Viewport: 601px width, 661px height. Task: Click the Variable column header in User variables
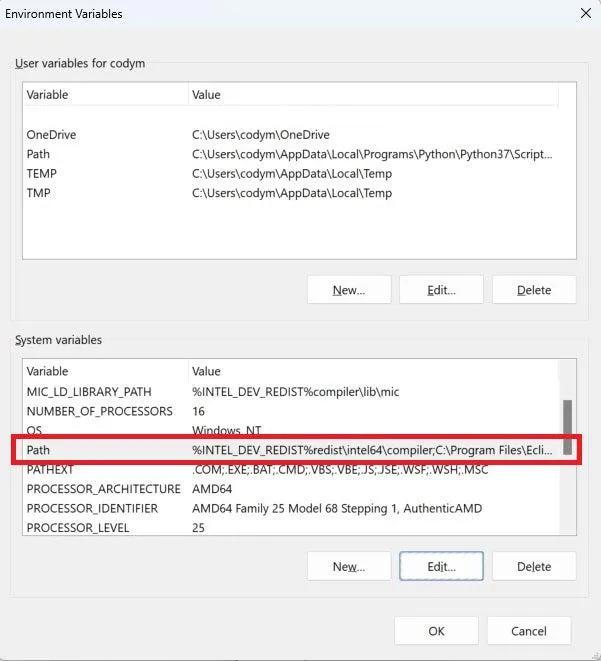tap(47, 95)
